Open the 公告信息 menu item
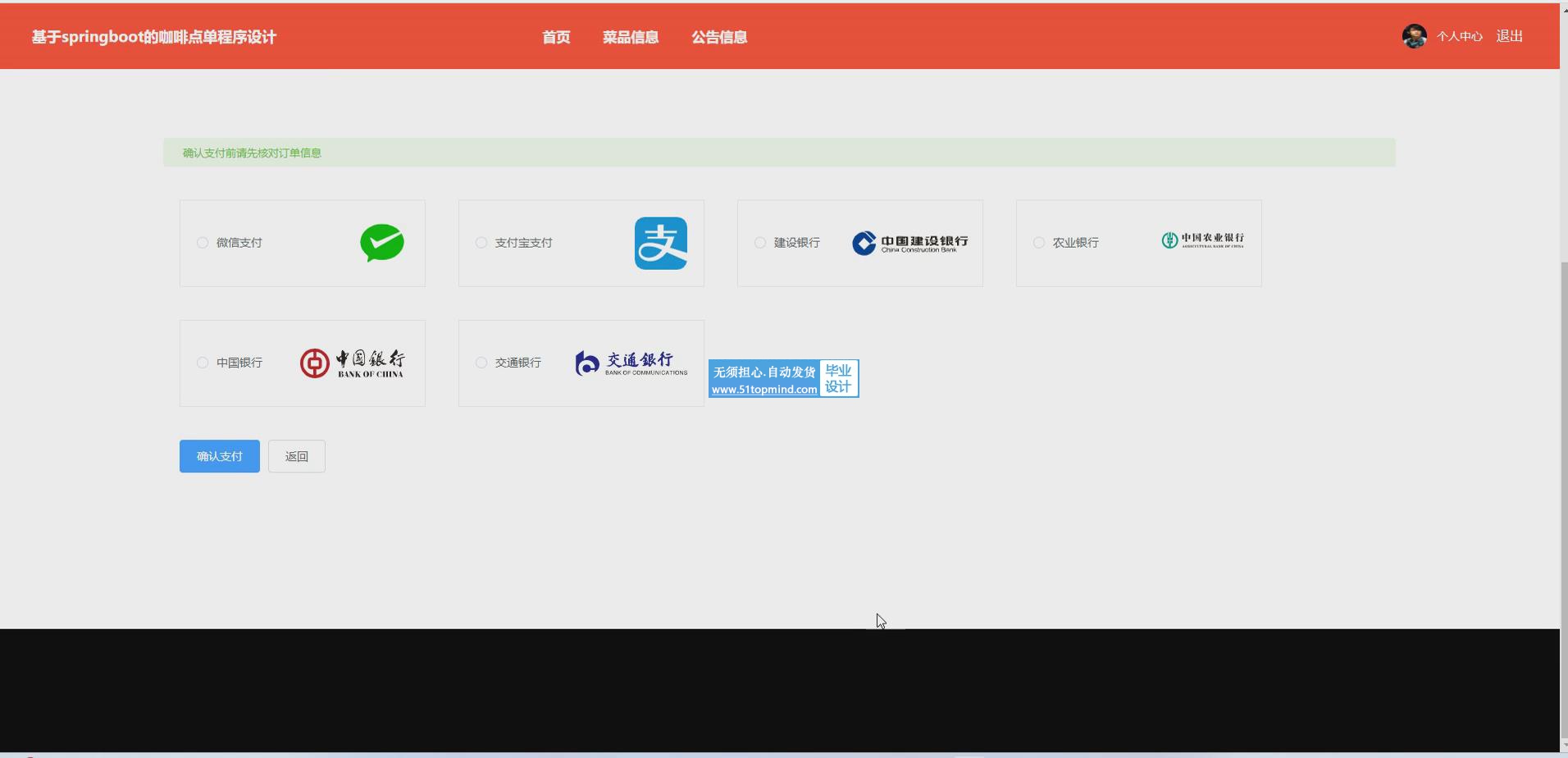Screen dimensions: 1568x758 point(719,37)
